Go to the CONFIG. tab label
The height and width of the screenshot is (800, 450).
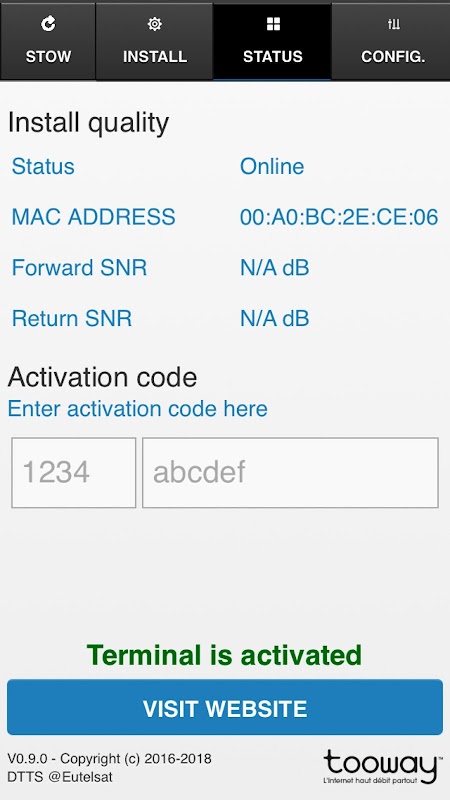pyautogui.click(x=393, y=56)
